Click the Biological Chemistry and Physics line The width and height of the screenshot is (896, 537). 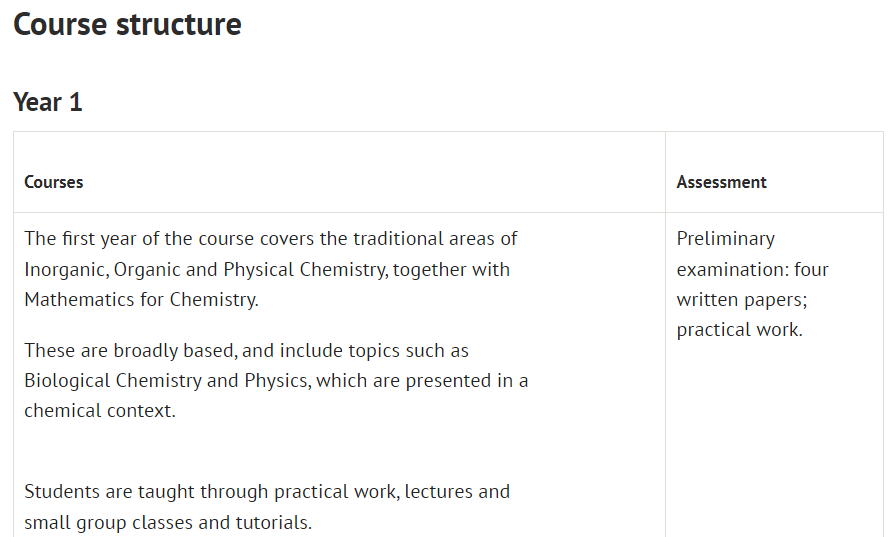click(276, 380)
